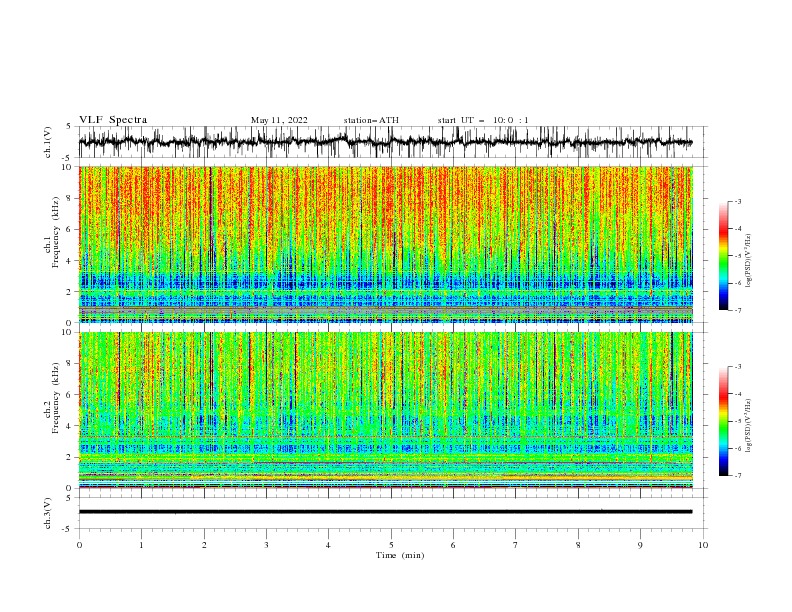The width and height of the screenshot is (792, 612).
Task: Click the "2" tick on the time axis
Action: pyautogui.click(x=204, y=545)
